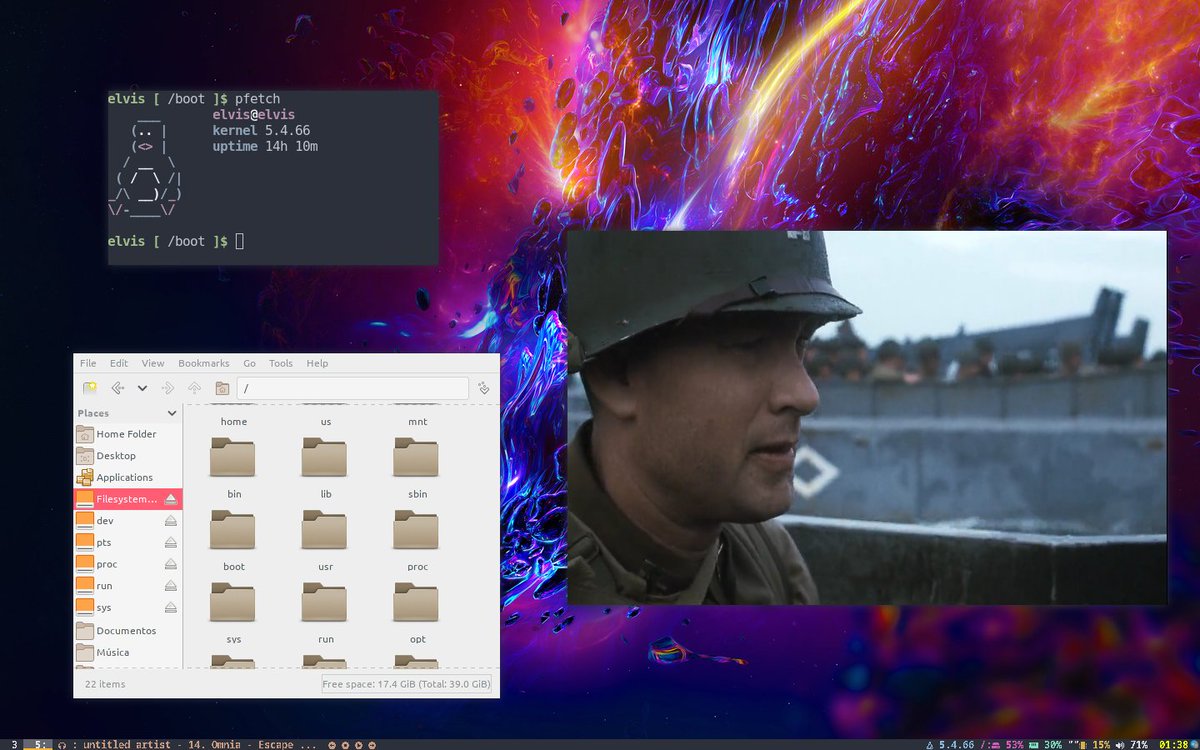The height and width of the screenshot is (750, 1200).
Task: Open the Go menu
Action: pyautogui.click(x=249, y=363)
